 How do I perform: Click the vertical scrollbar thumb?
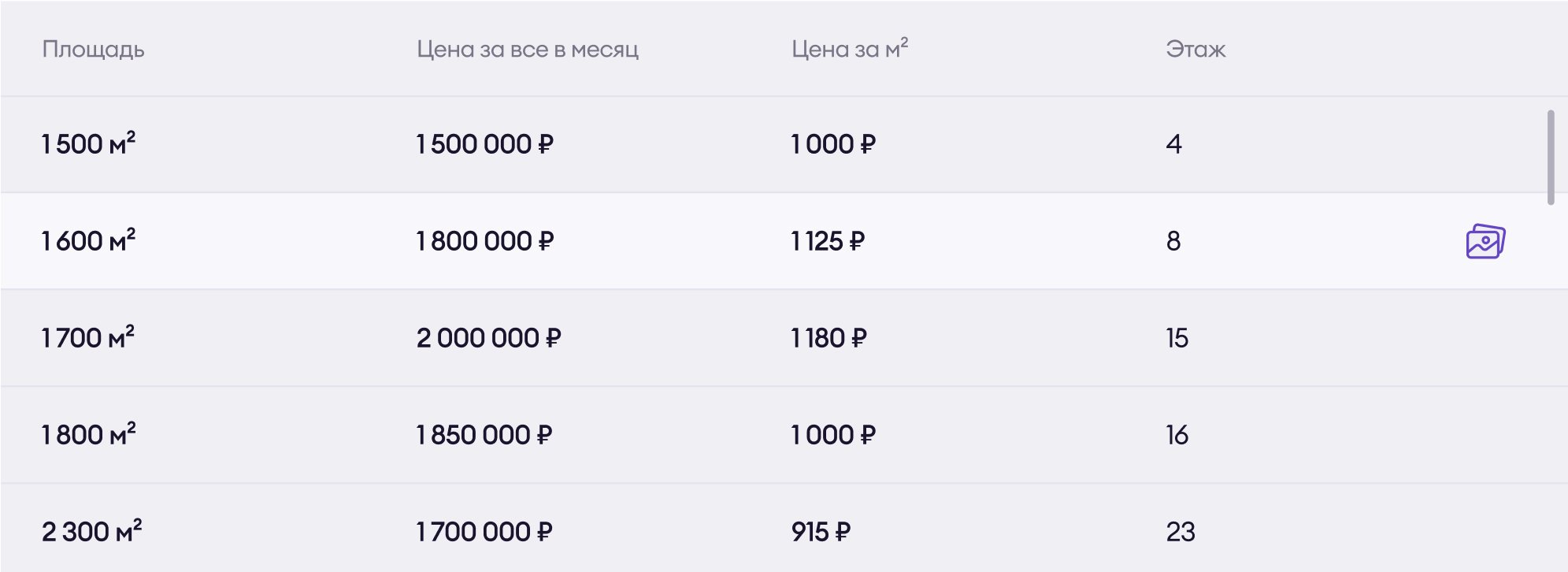point(1551,158)
